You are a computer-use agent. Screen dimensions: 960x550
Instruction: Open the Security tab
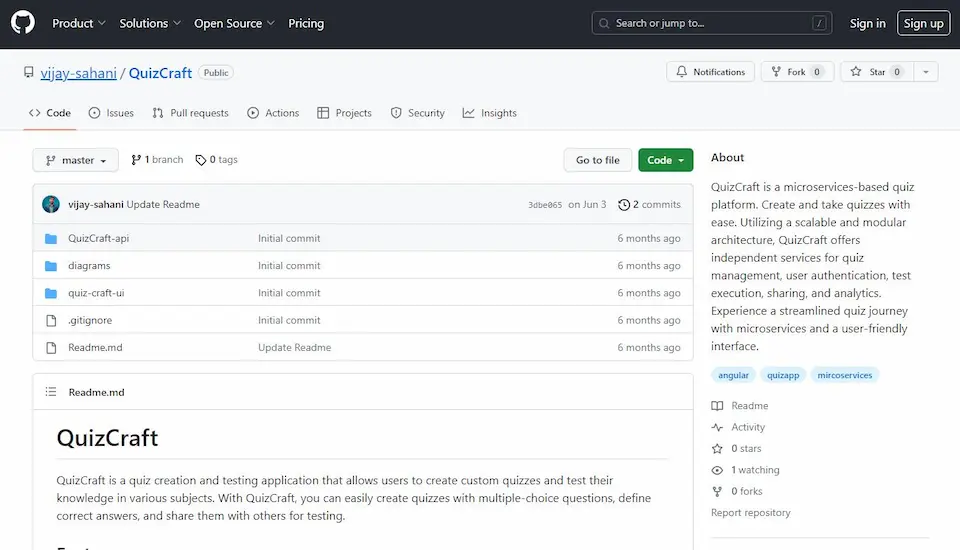click(x=418, y=113)
